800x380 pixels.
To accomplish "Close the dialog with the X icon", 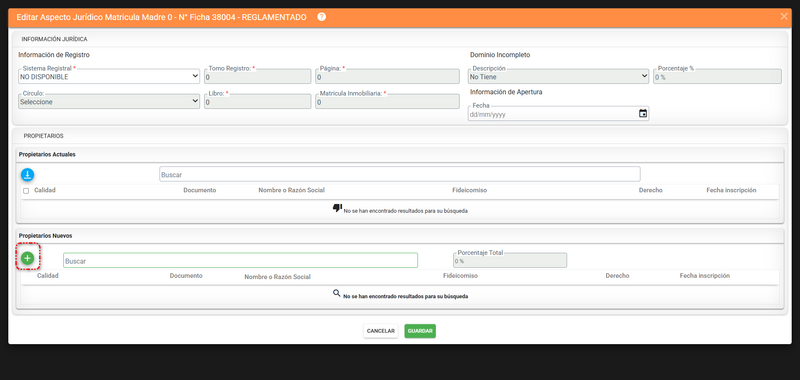I will 784,16.
